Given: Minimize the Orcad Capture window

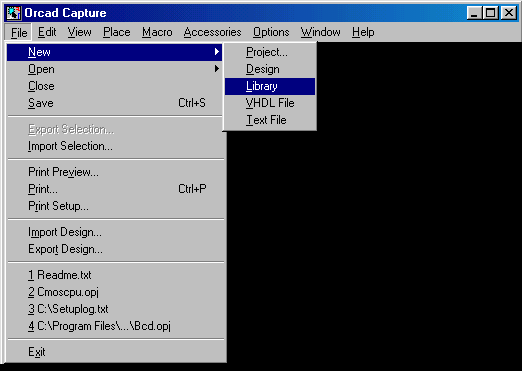Looking at the screenshot, I should pos(474,13).
